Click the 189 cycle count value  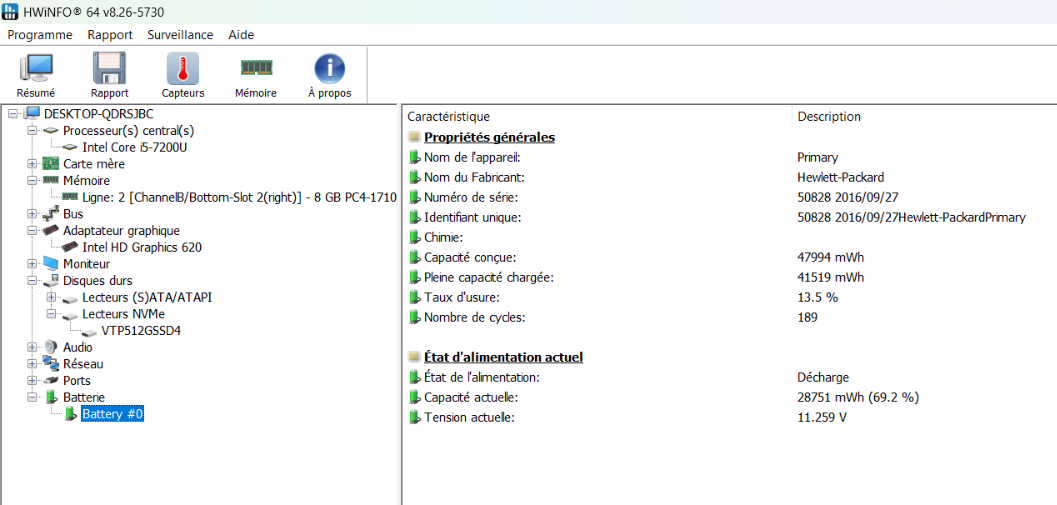point(808,317)
